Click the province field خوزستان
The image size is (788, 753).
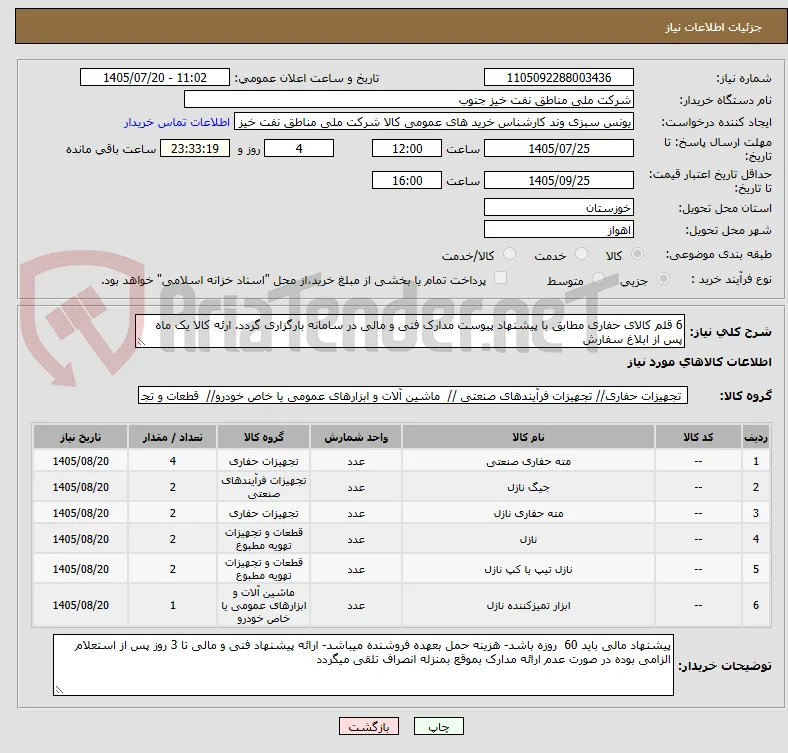(558, 207)
